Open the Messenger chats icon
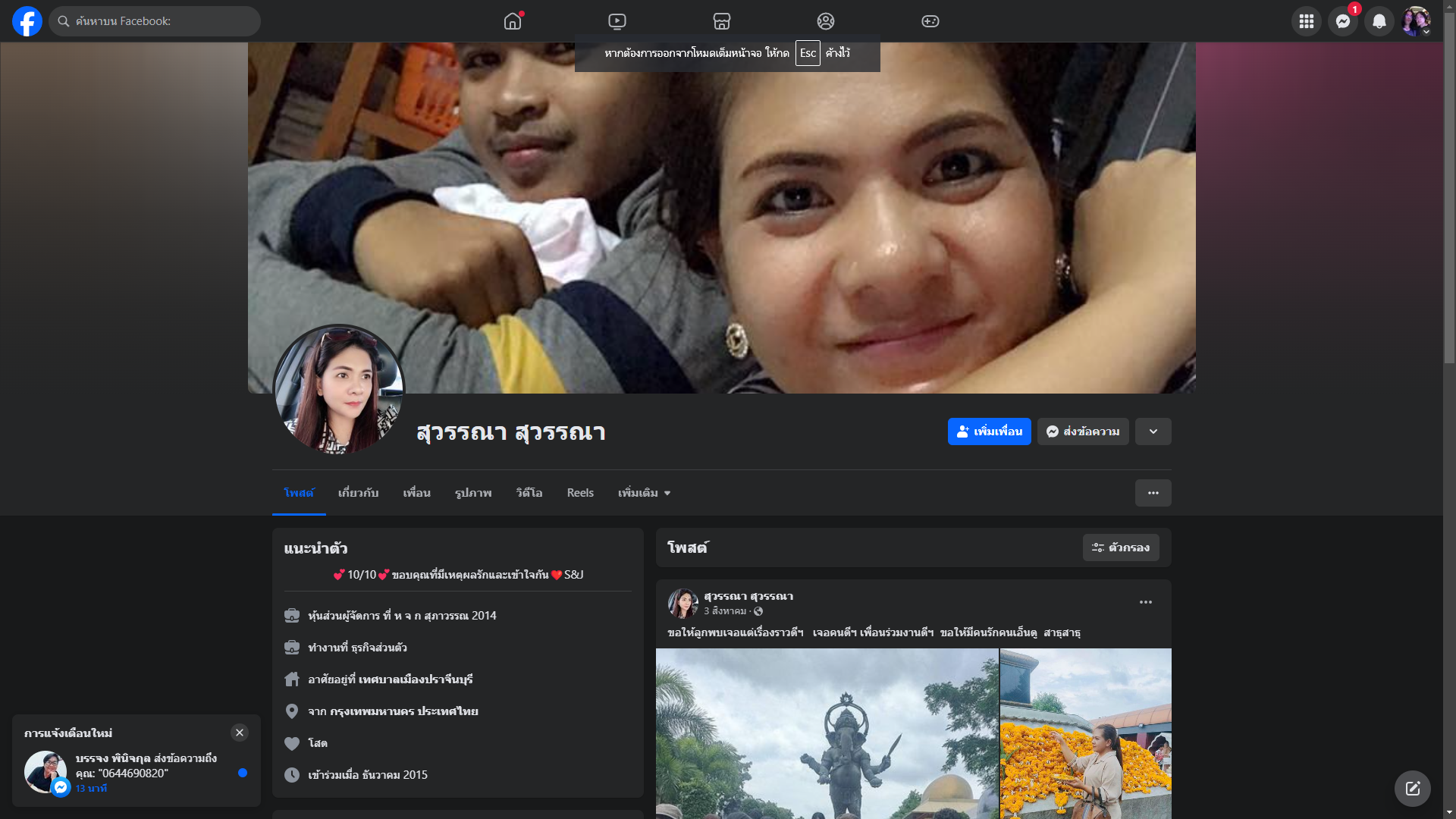This screenshot has height=819, width=1456. coord(1343,21)
